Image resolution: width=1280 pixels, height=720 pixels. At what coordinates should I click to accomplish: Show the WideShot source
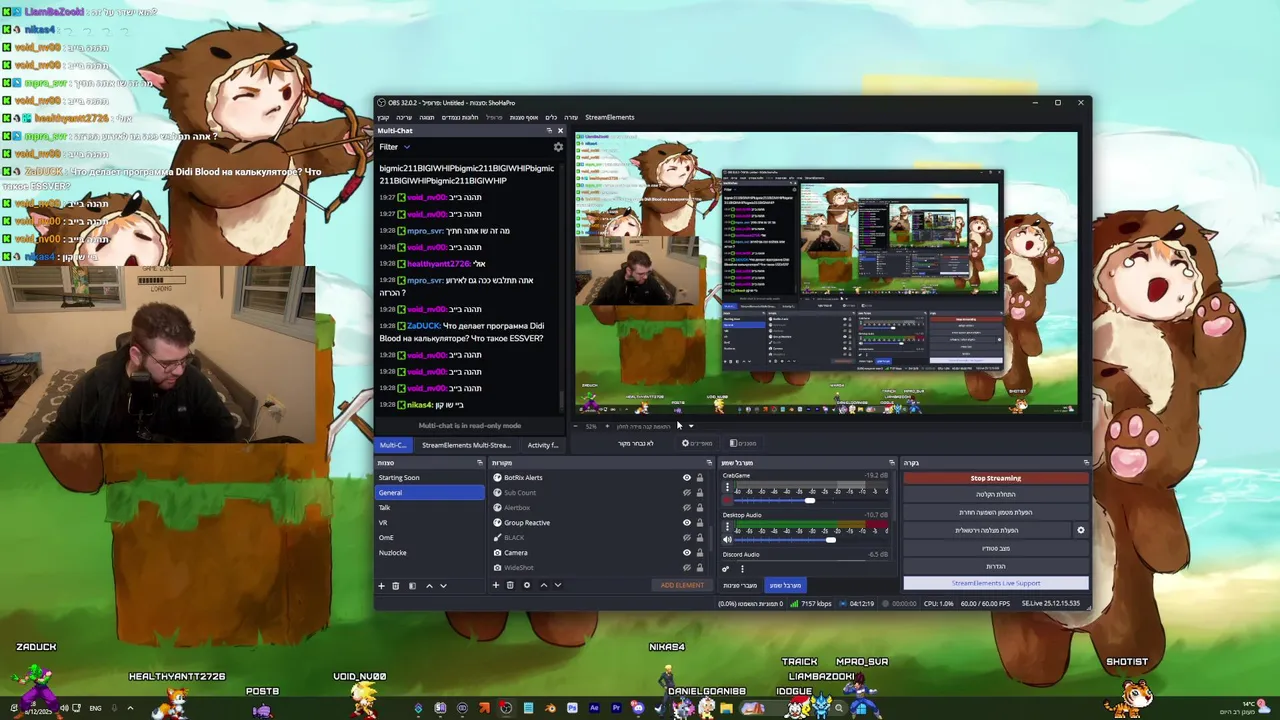point(687,568)
